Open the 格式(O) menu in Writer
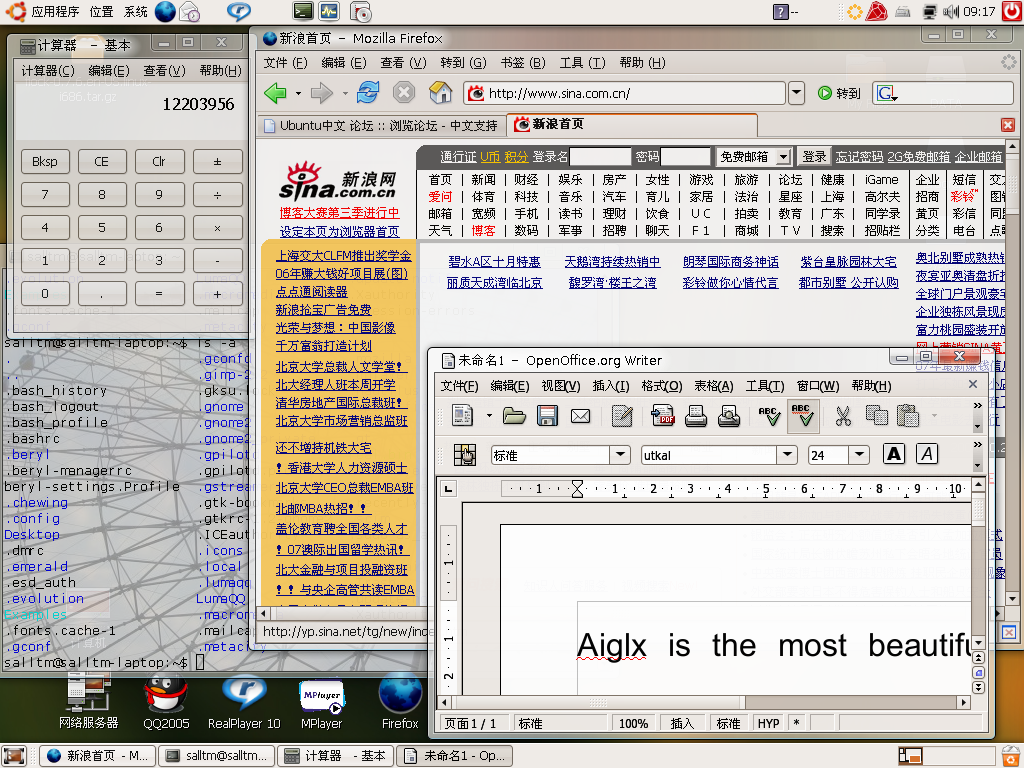Viewport: 1024px width, 768px height. (x=662, y=386)
